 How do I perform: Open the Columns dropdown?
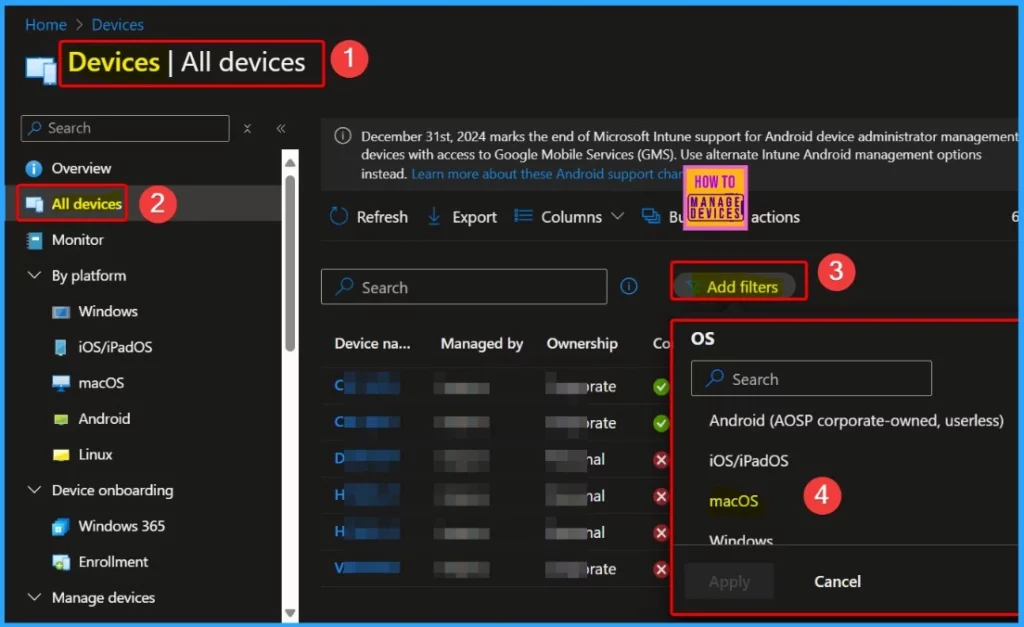569,217
